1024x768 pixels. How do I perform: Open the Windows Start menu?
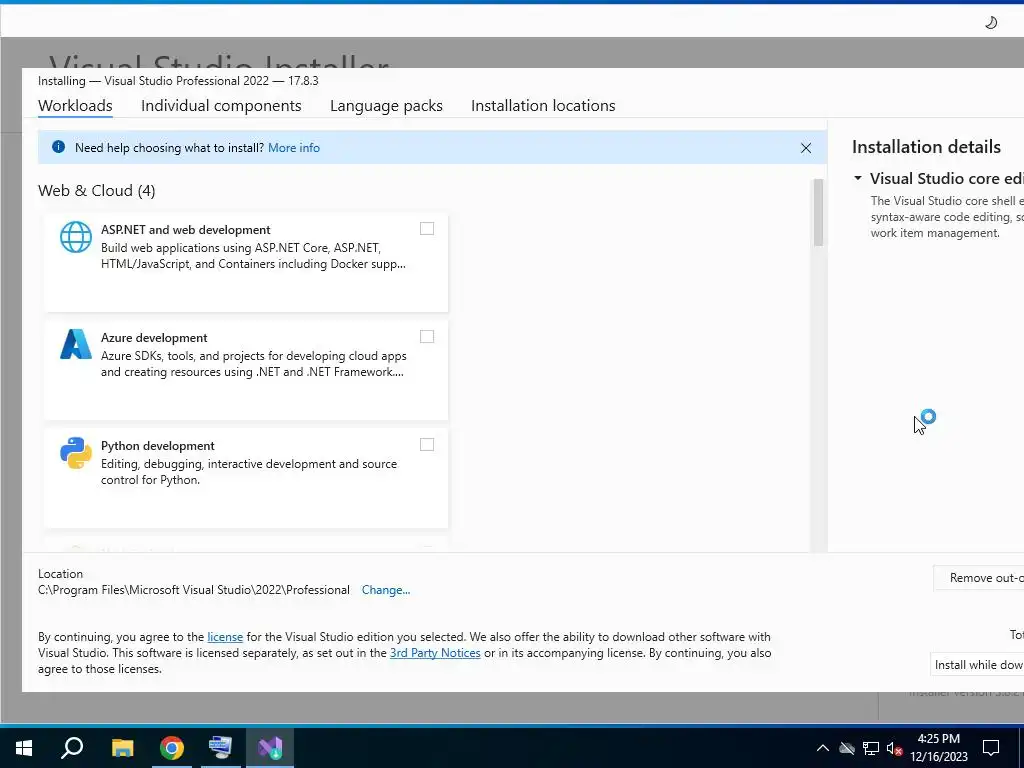(x=24, y=748)
